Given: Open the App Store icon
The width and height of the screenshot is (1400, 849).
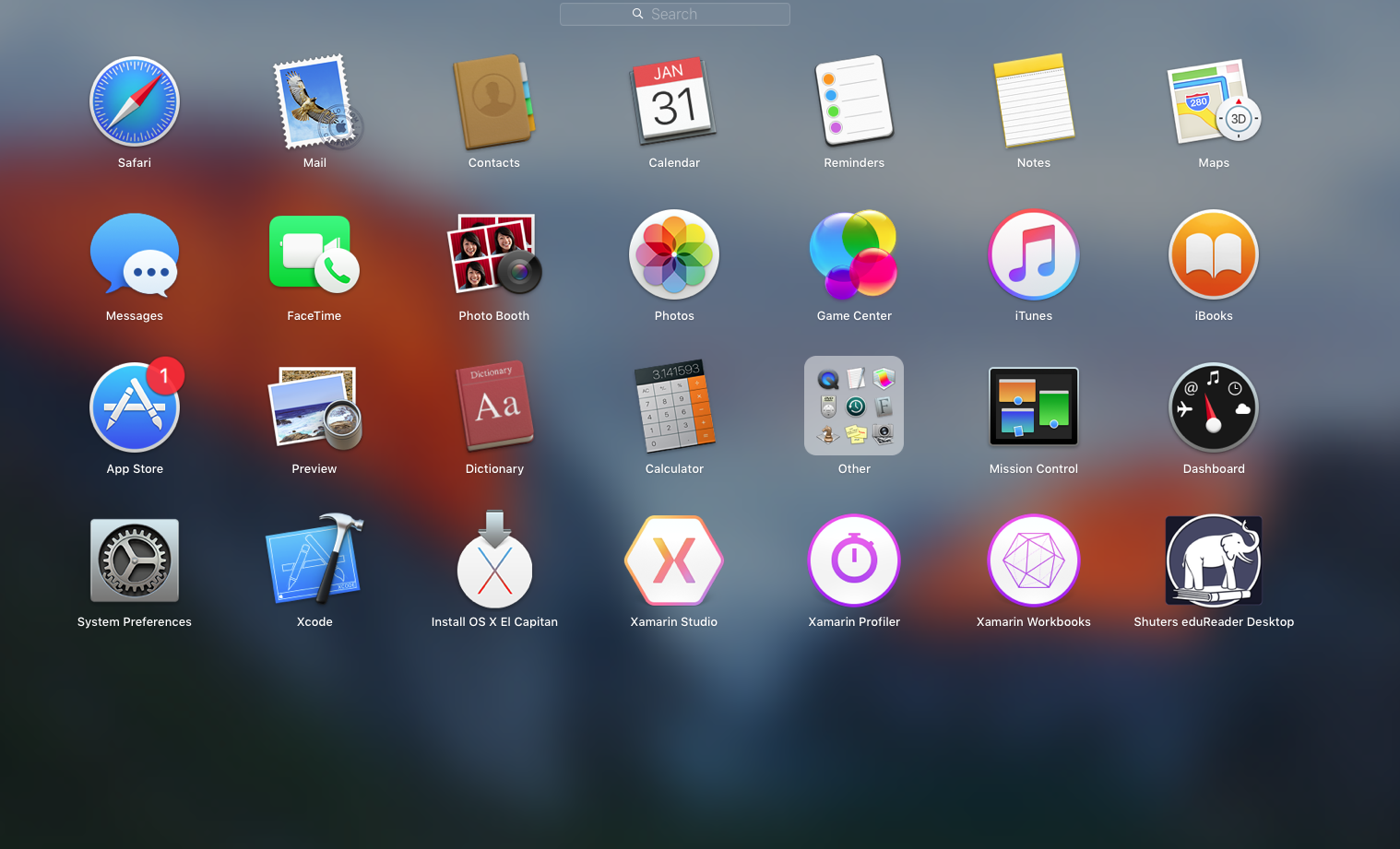Looking at the screenshot, I should [x=135, y=407].
